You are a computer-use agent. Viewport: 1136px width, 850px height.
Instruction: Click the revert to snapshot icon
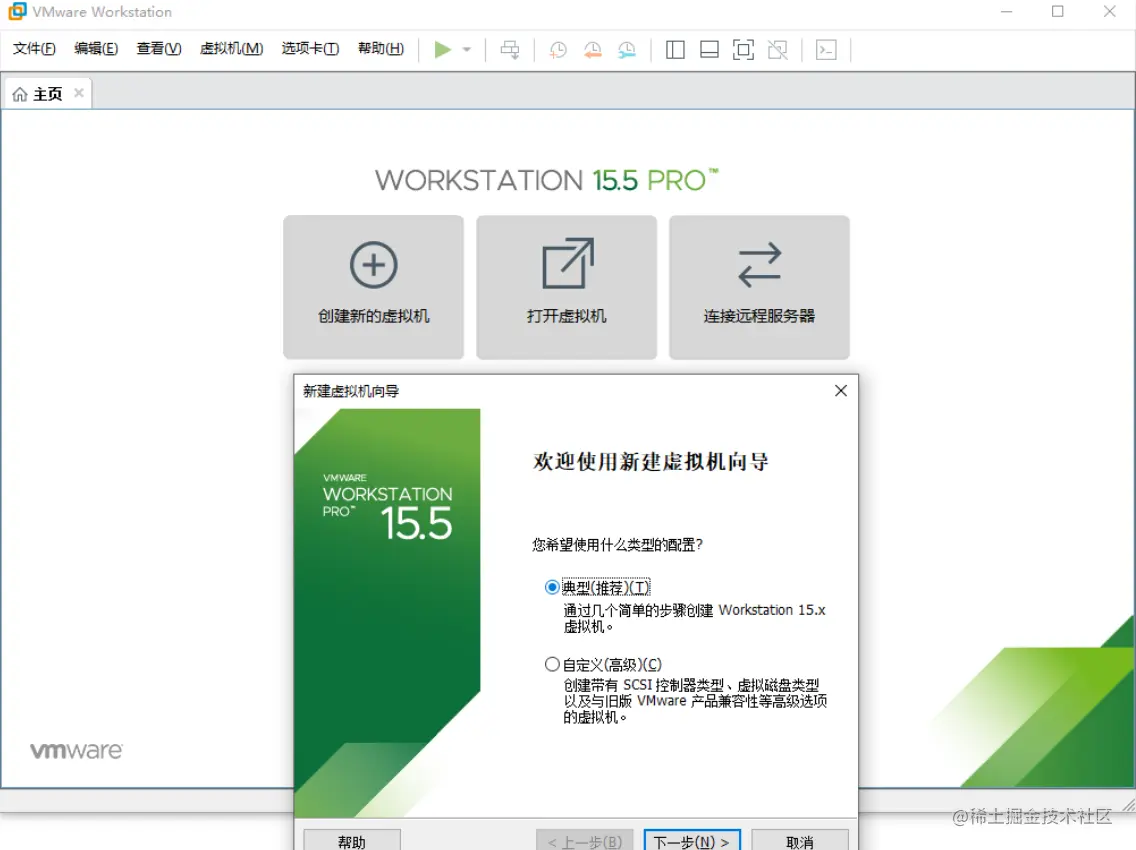(593, 50)
